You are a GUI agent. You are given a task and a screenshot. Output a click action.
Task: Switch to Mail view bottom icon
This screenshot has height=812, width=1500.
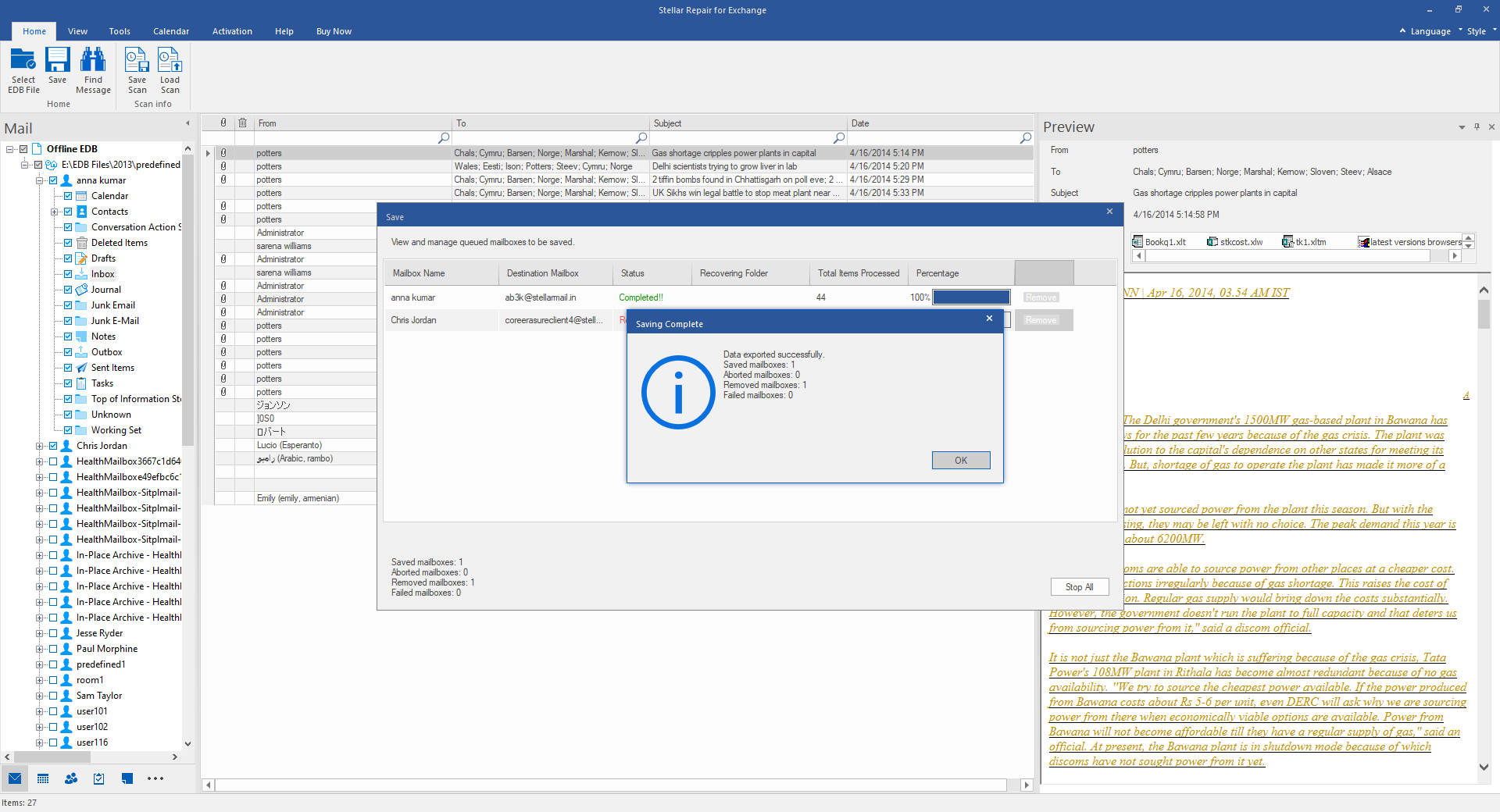tap(15, 778)
